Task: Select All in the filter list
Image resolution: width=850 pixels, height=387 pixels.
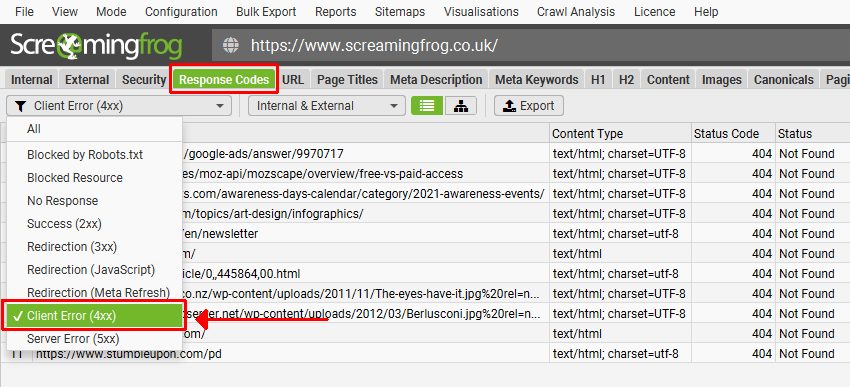Action: (x=94, y=129)
